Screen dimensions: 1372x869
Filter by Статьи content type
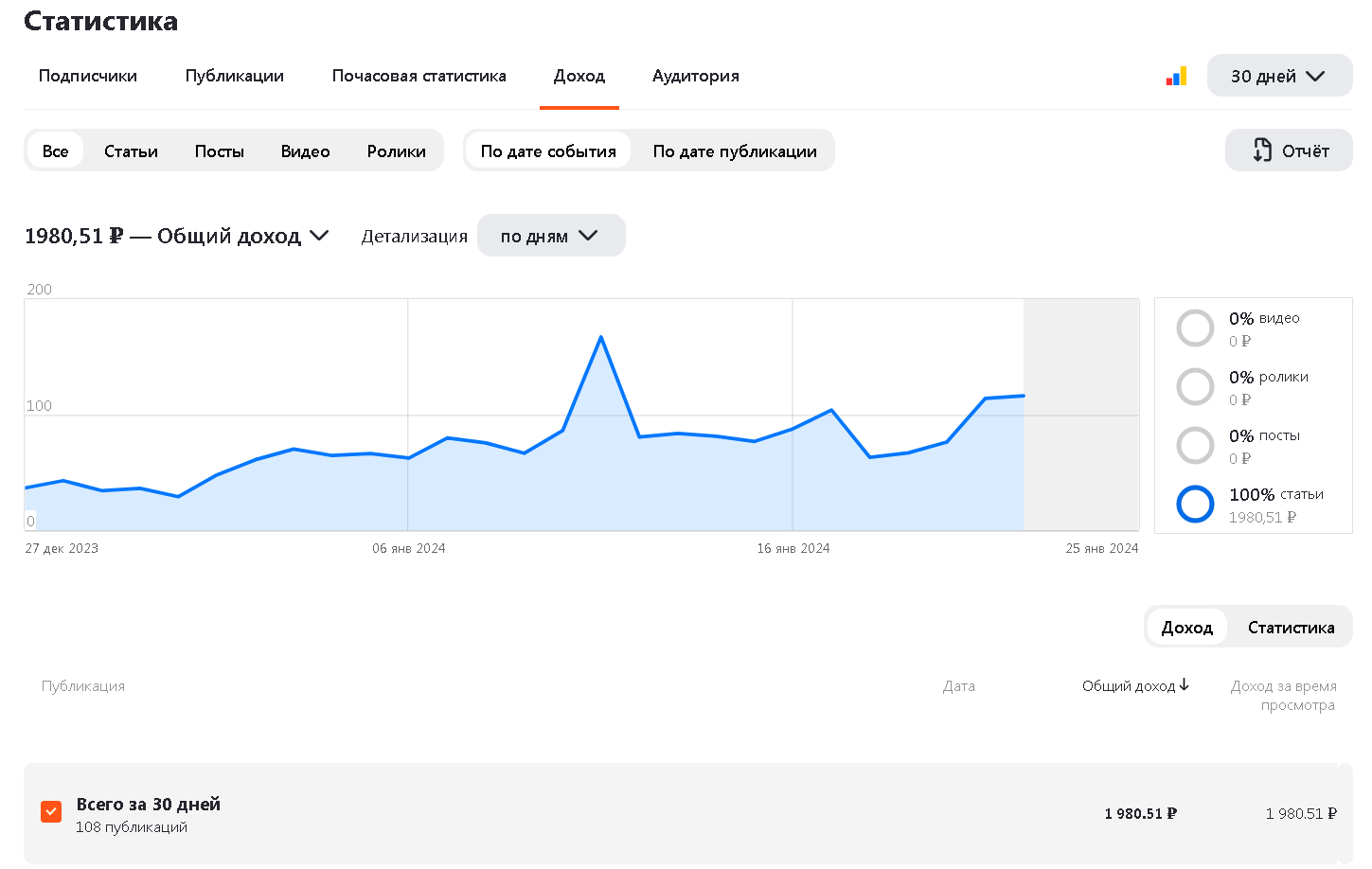131,151
